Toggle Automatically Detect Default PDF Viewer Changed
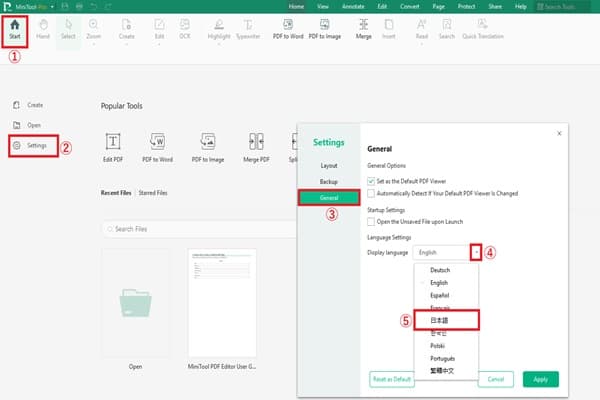Viewport: 600px width, 400px height. [371, 193]
